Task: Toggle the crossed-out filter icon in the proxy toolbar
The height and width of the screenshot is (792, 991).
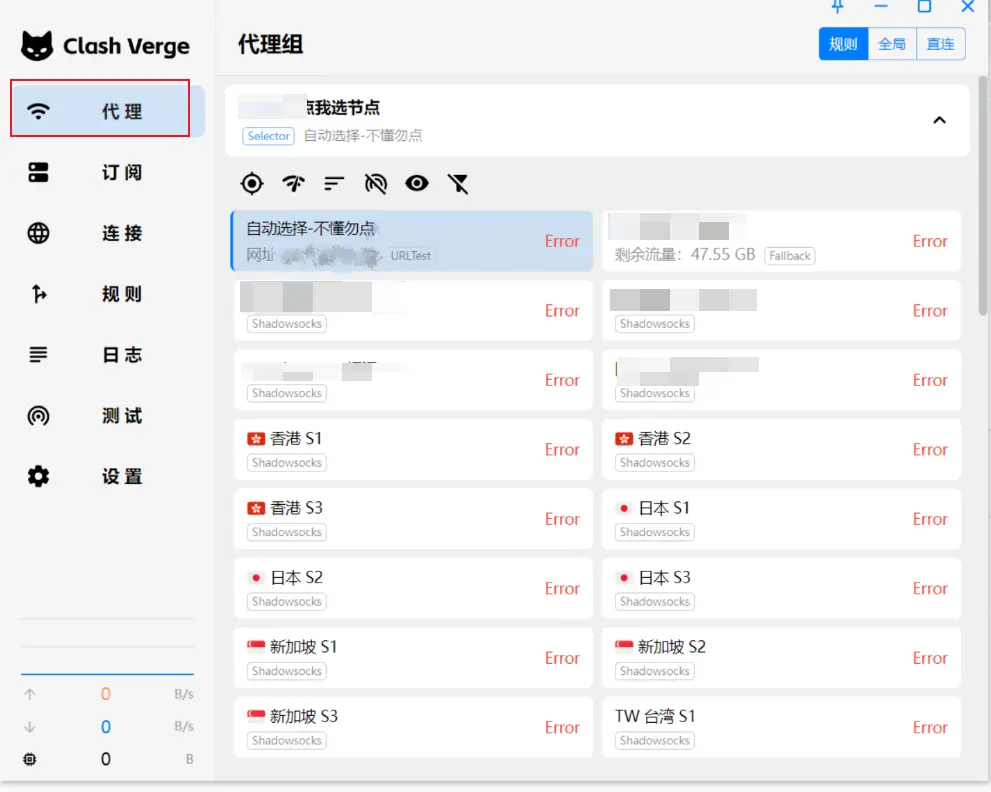Action: pos(458,183)
